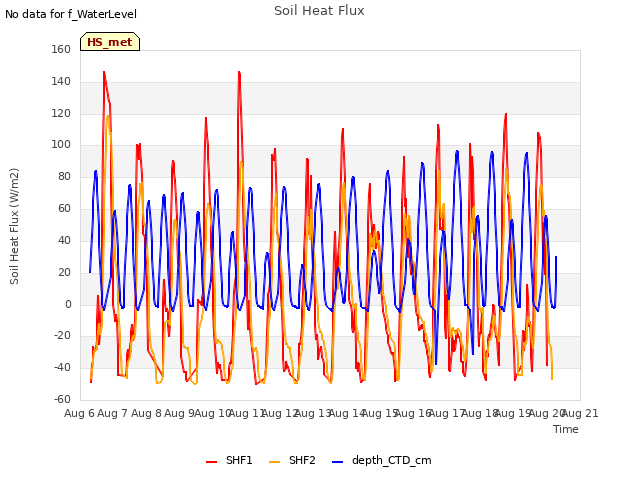Click the 'Aug 18' x-axis tick label
The height and width of the screenshot is (480, 640).
pos(480,413)
